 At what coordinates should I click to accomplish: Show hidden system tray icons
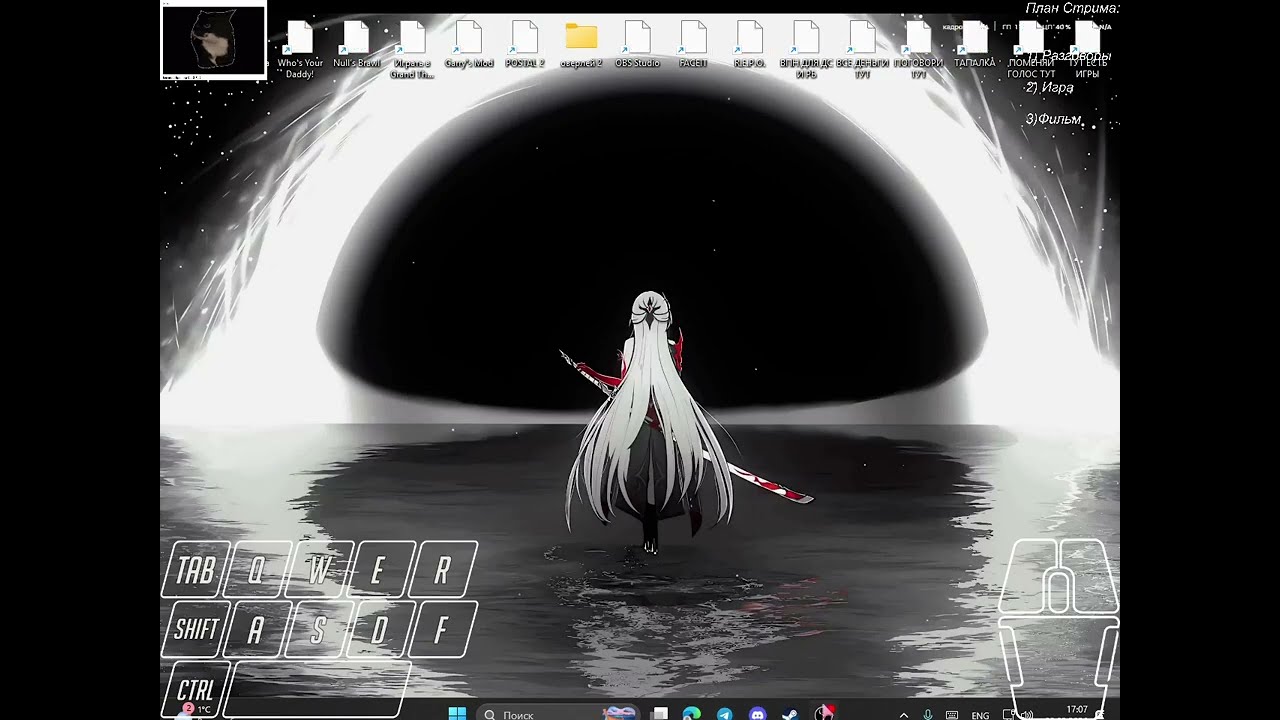[904, 715]
